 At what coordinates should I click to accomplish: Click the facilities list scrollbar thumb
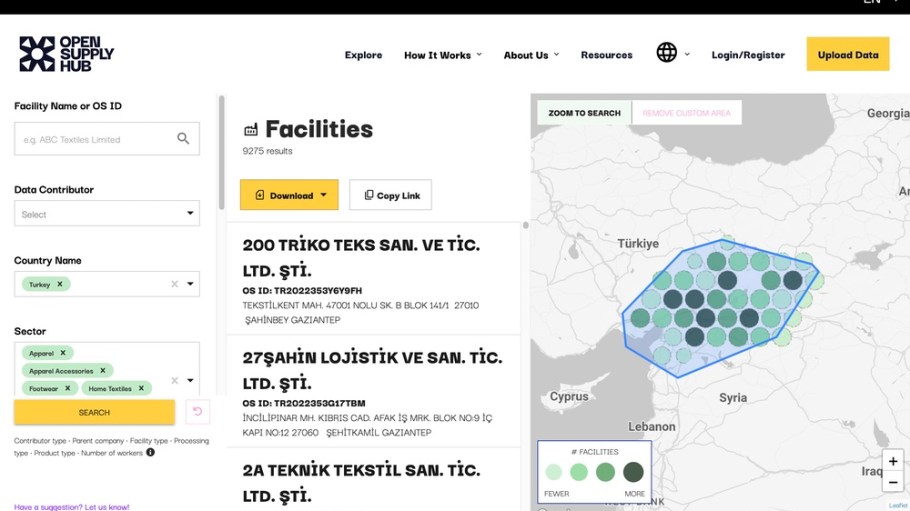(x=525, y=225)
